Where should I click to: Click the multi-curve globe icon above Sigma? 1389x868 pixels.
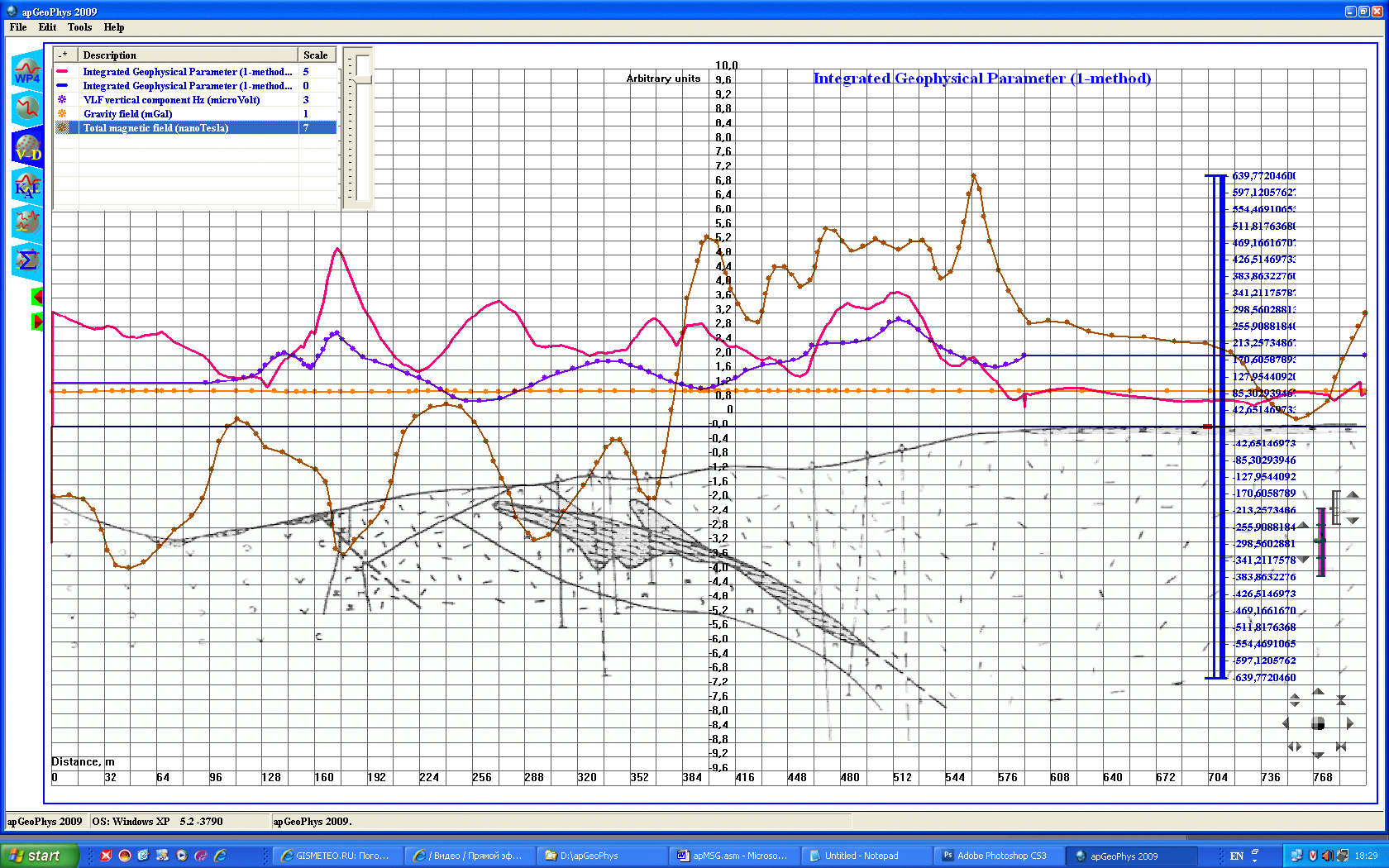[x=27, y=222]
